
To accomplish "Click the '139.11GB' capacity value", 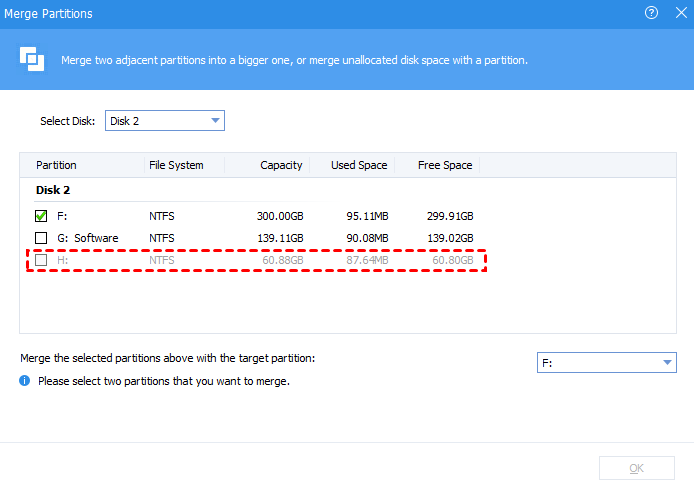I will [281, 238].
